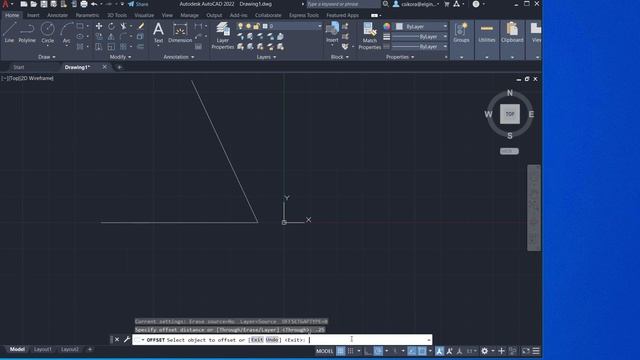
Task: Expand the Annotation panel
Action: (179, 57)
